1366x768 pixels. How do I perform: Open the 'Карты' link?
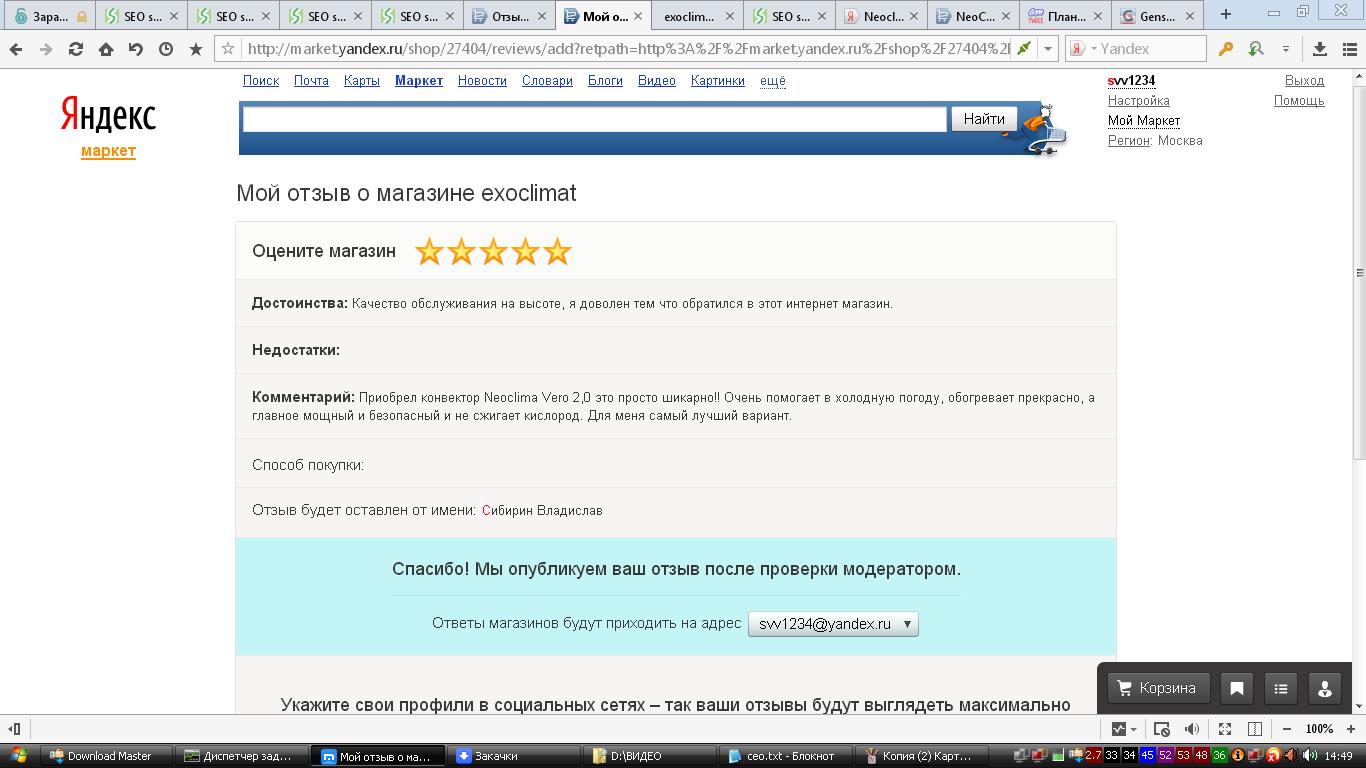(361, 81)
